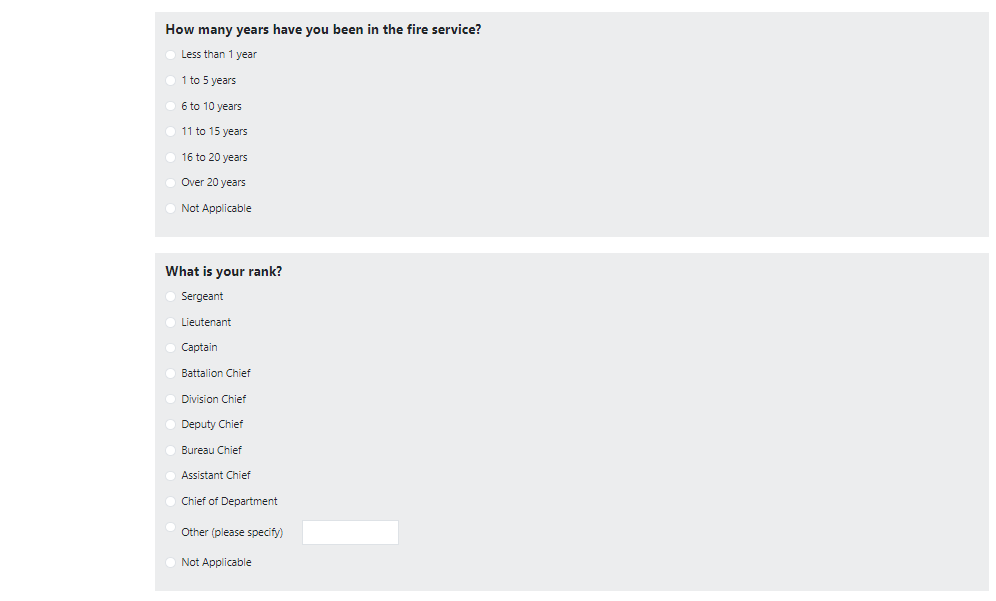Choose the "1 to 5 years" option
The image size is (996, 601).
click(171, 80)
